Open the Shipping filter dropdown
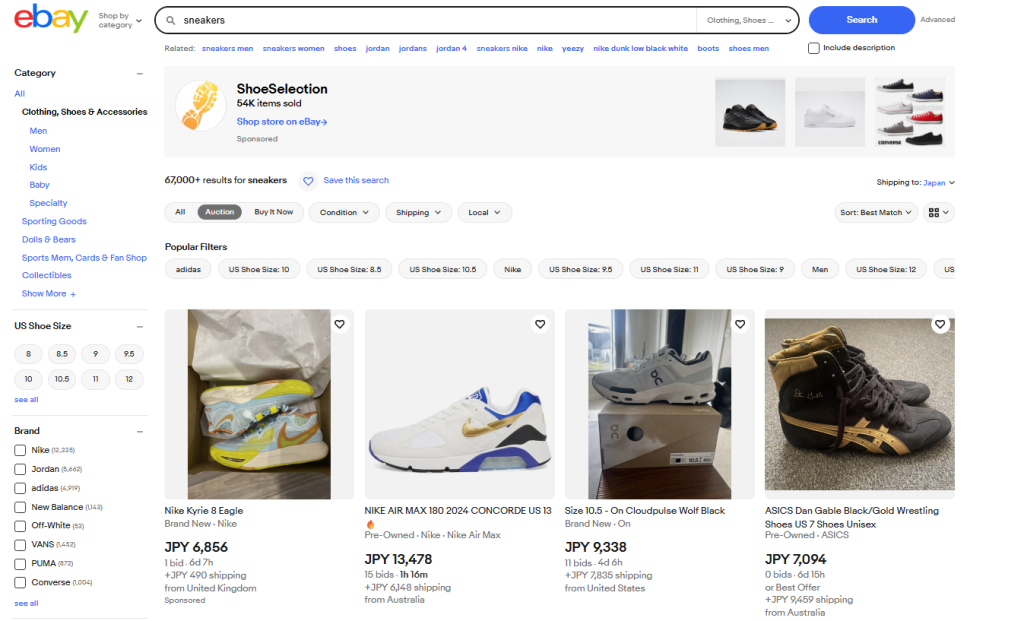 419,212
